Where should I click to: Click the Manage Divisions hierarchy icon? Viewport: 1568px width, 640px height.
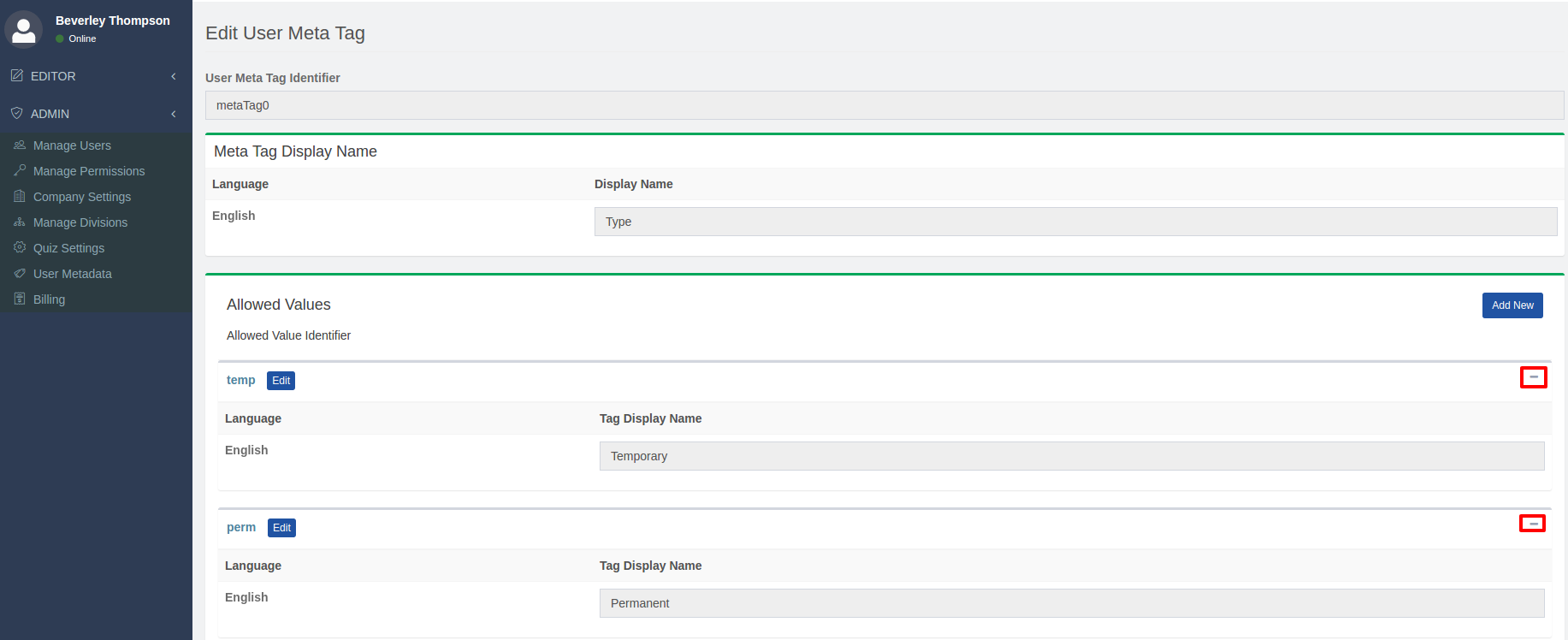20,222
